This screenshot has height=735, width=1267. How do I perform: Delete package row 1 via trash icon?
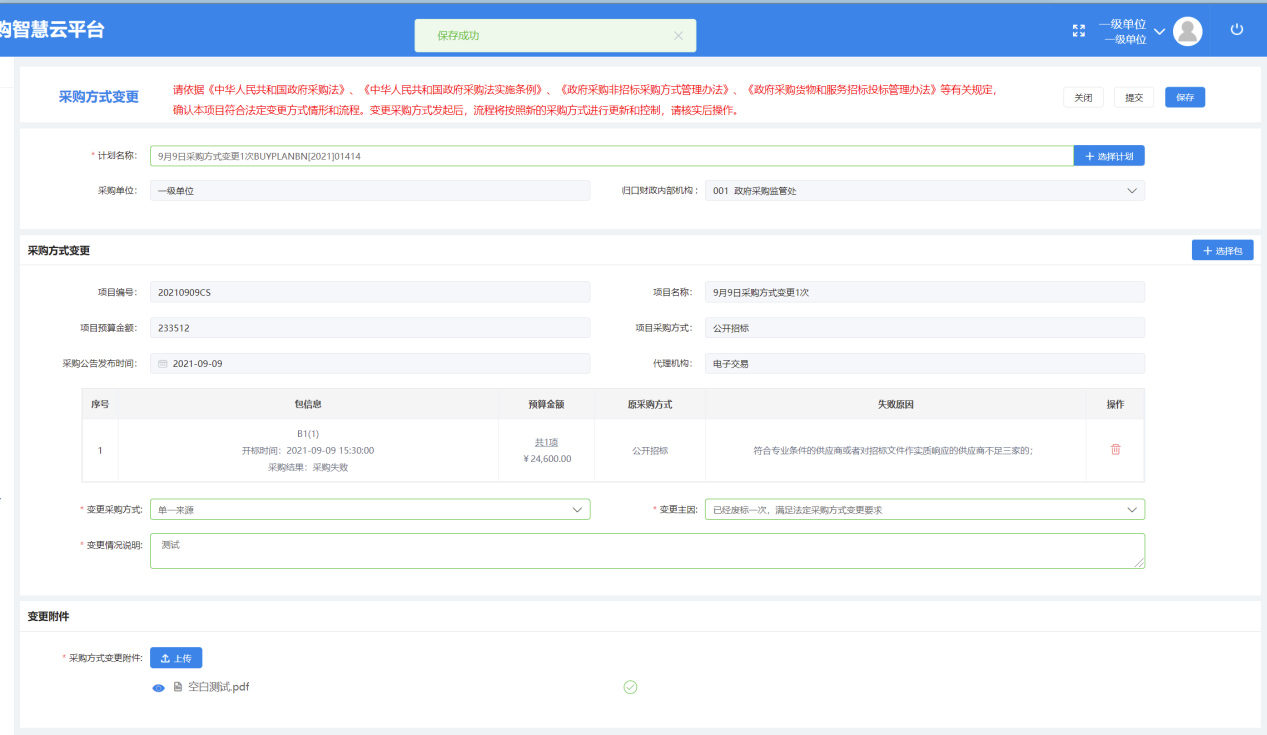click(x=1116, y=449)
